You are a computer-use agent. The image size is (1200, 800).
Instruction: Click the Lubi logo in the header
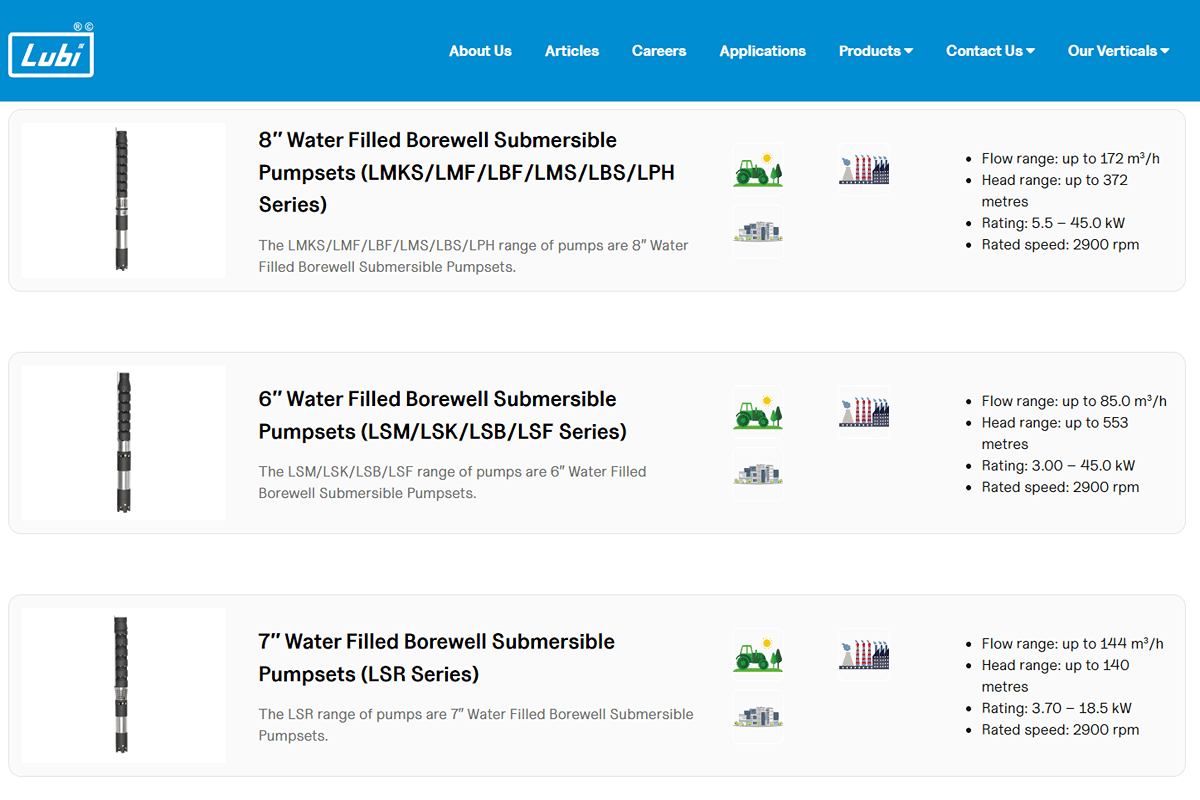click(x=51, y=51)
